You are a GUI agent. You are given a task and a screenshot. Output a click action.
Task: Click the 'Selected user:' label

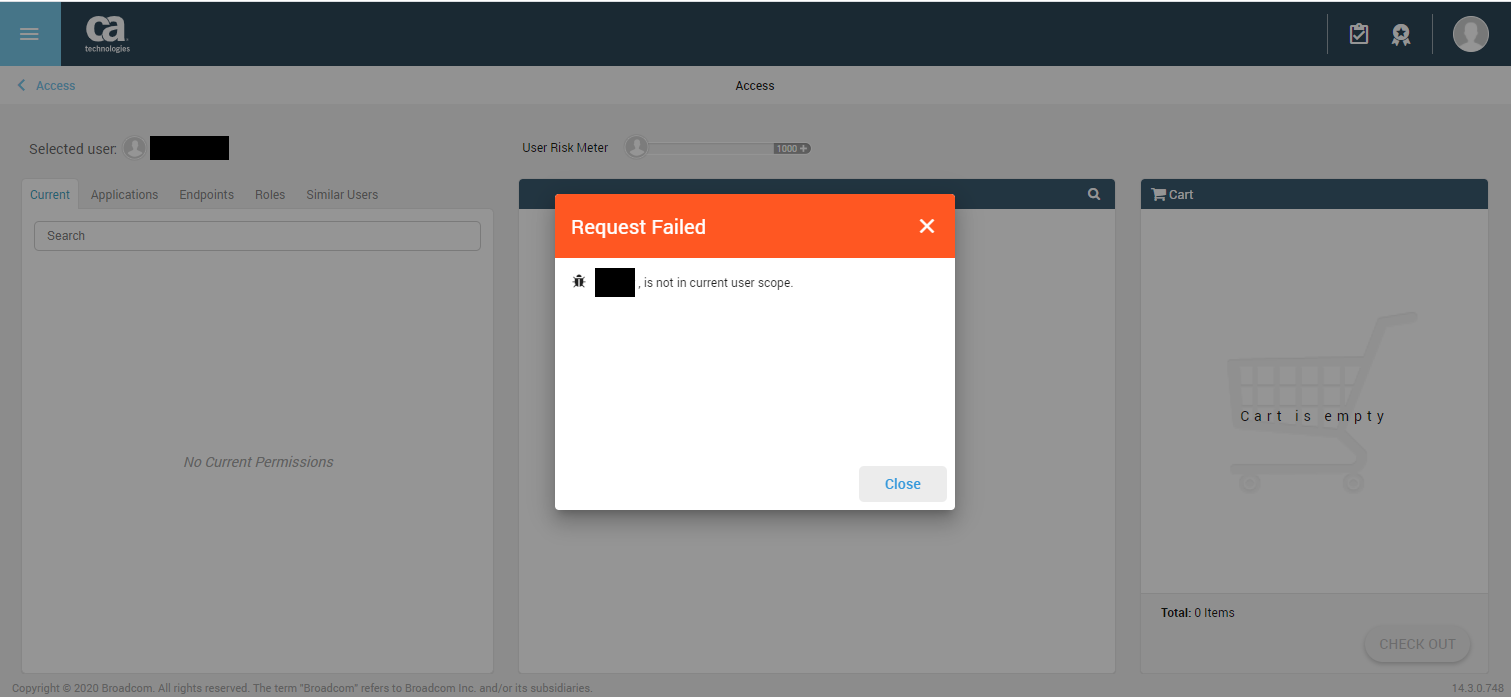pyautogui.click(x=73, y=149)
